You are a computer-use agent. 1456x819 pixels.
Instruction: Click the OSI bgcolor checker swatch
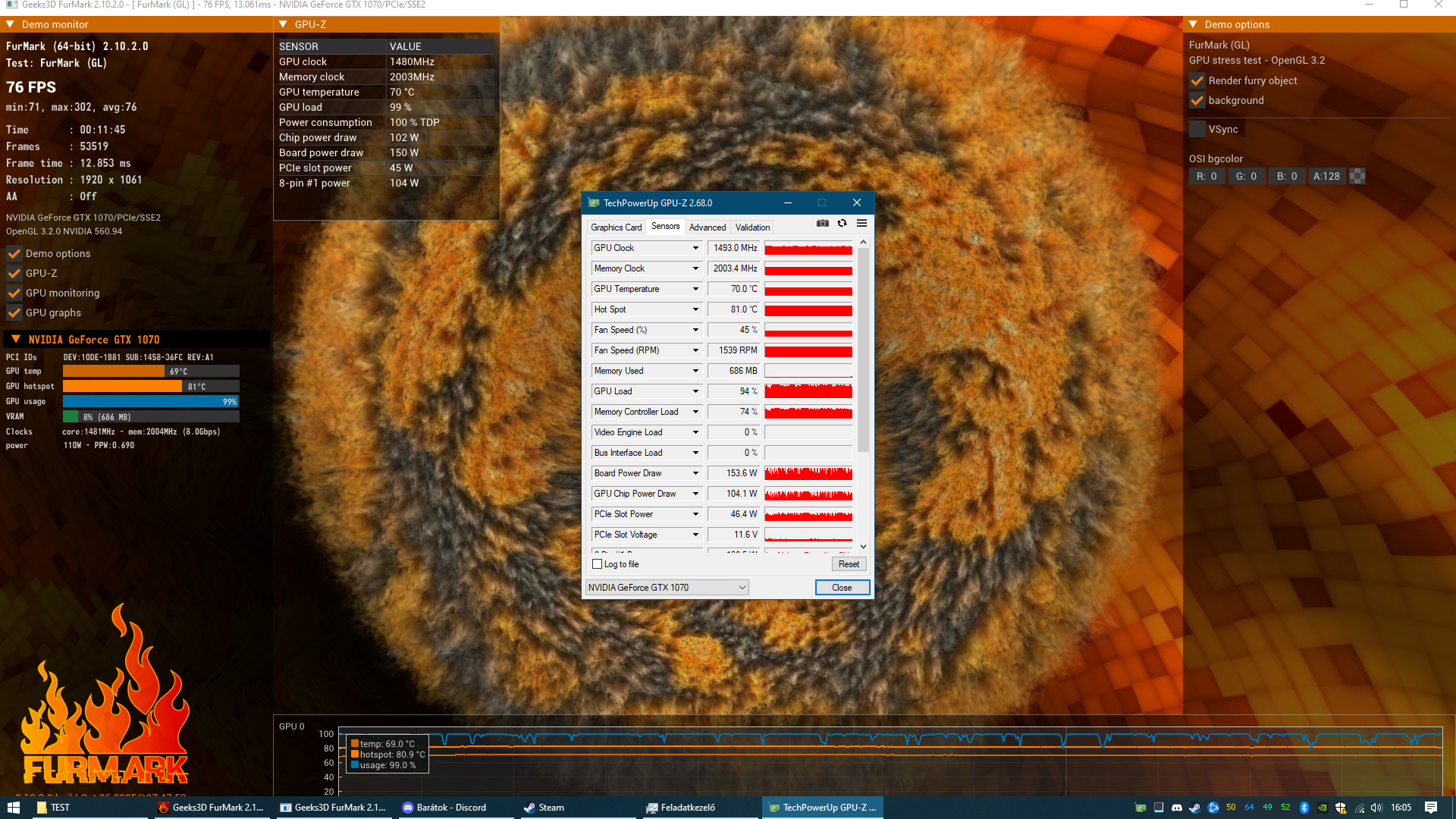pos(1357,176)
